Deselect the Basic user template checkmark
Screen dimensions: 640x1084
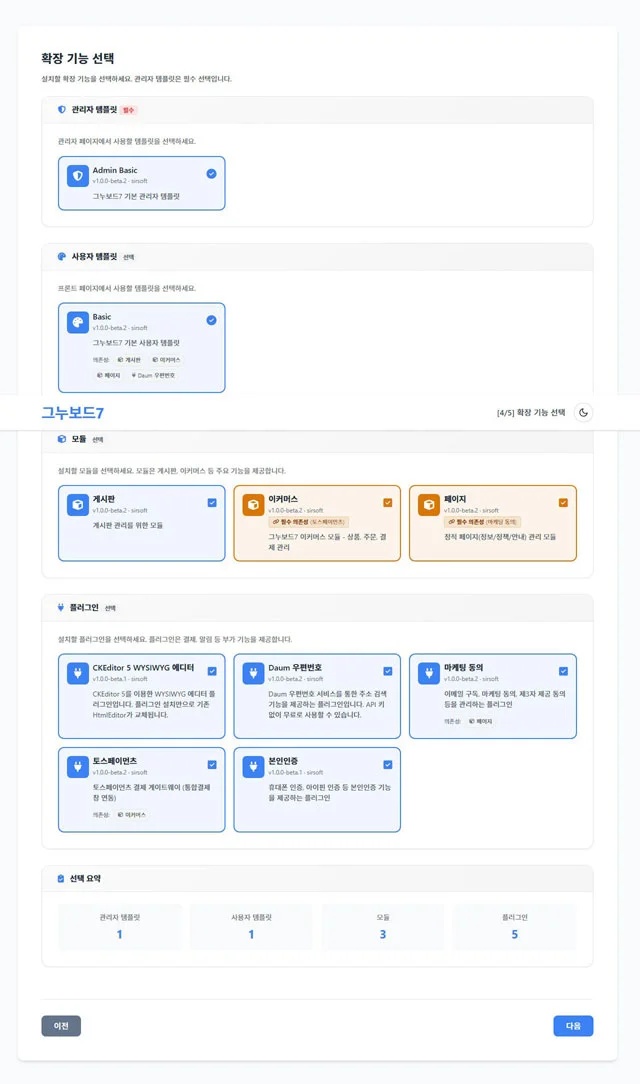coord(211,320)
